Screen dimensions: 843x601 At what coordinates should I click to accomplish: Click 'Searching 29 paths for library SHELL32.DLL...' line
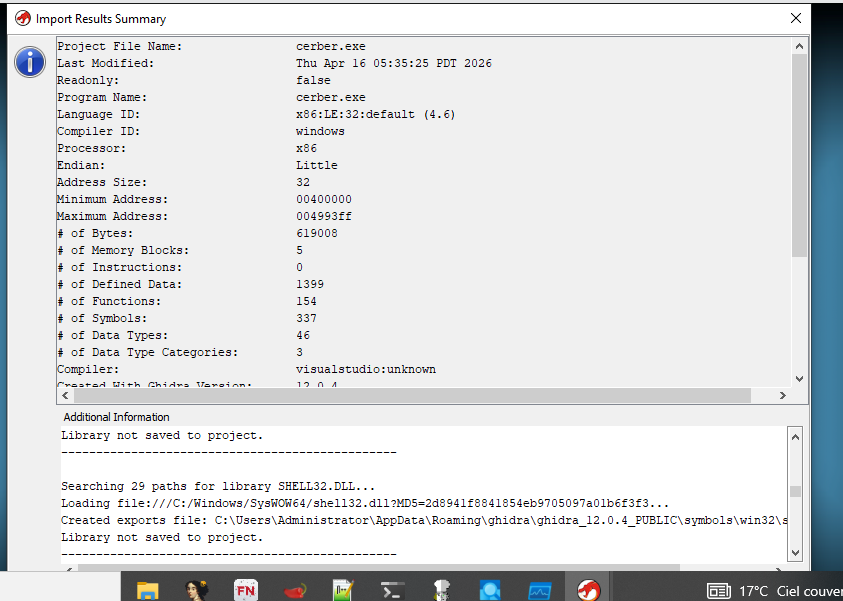click(x=218, y=486)
